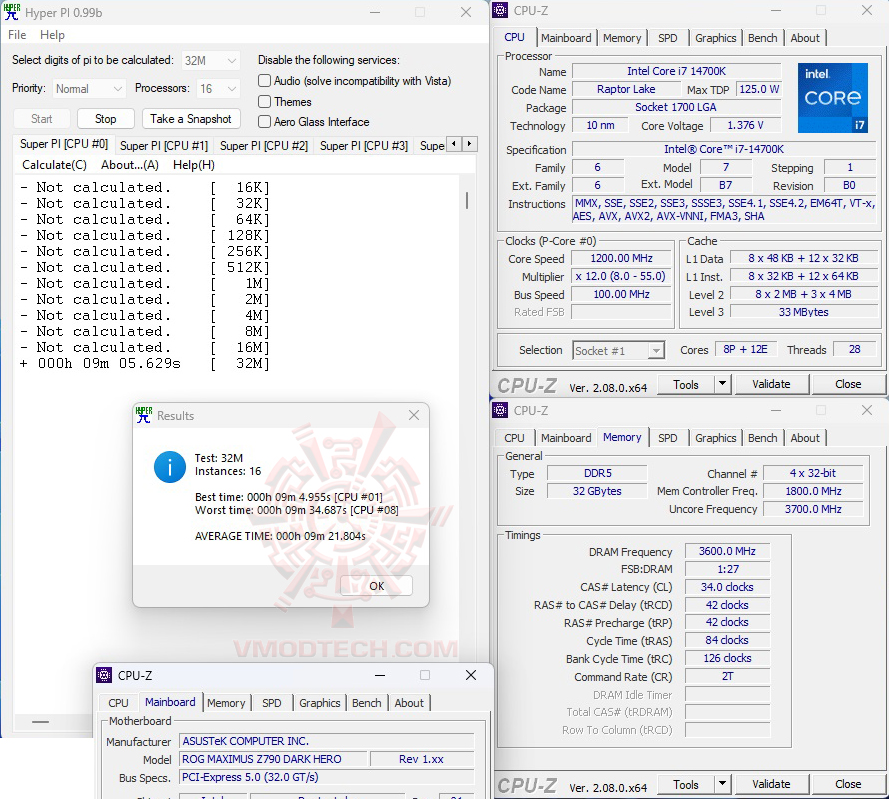Image resolution: width=889 pixels, height=799 pixels.
Task: Click the scrollbar beside the calculation list
Action: click(465, 200)
